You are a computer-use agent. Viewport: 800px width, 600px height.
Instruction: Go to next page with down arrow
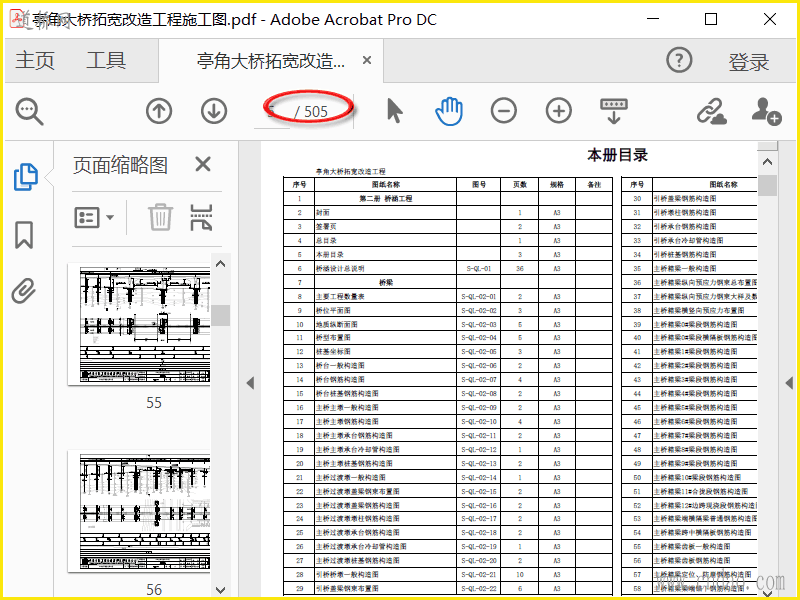(214, 111)
